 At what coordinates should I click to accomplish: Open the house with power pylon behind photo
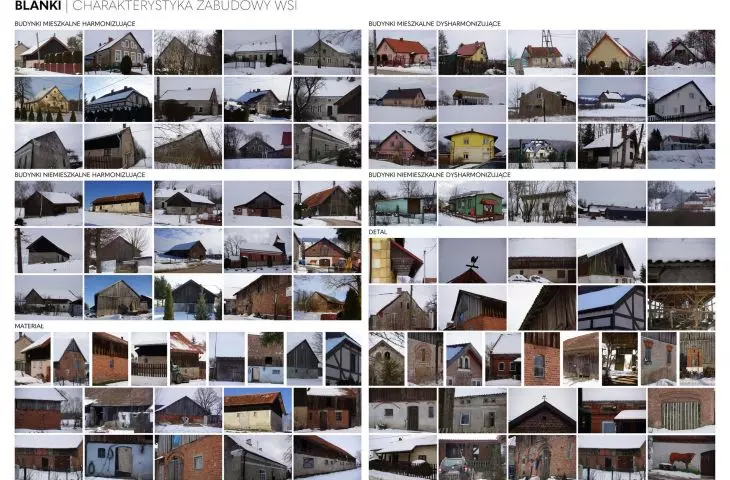[542, 52]
